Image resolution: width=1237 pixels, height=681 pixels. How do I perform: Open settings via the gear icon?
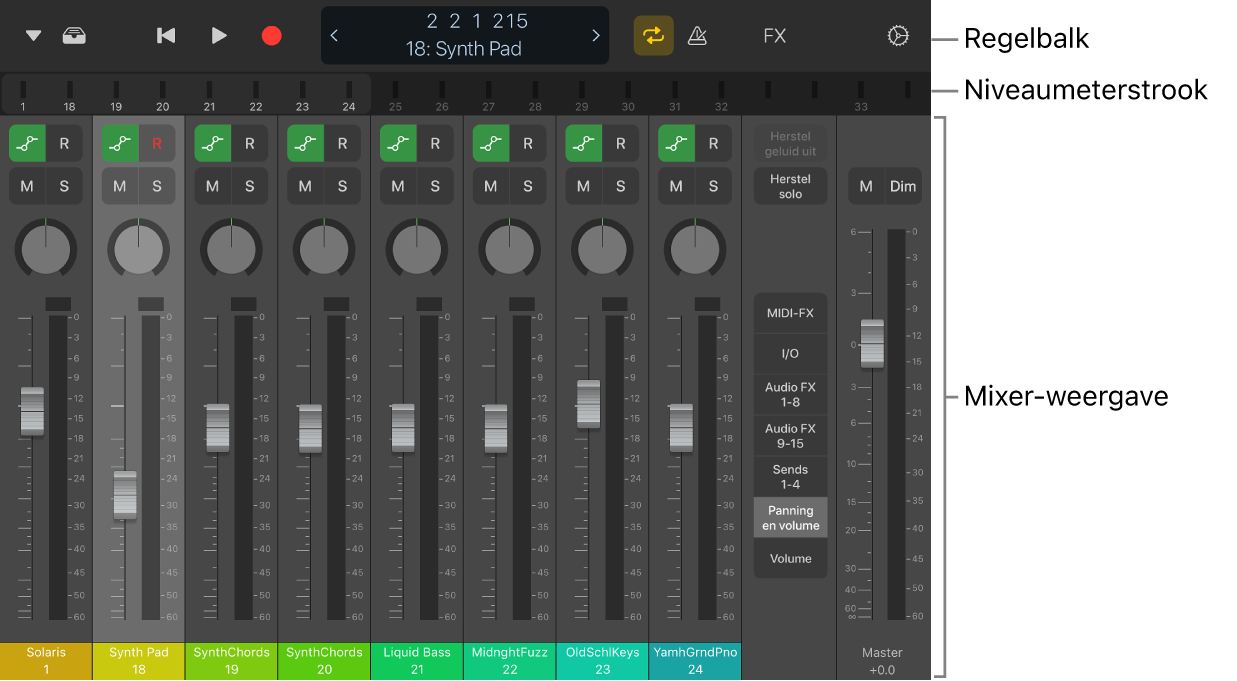click(897, 35)
